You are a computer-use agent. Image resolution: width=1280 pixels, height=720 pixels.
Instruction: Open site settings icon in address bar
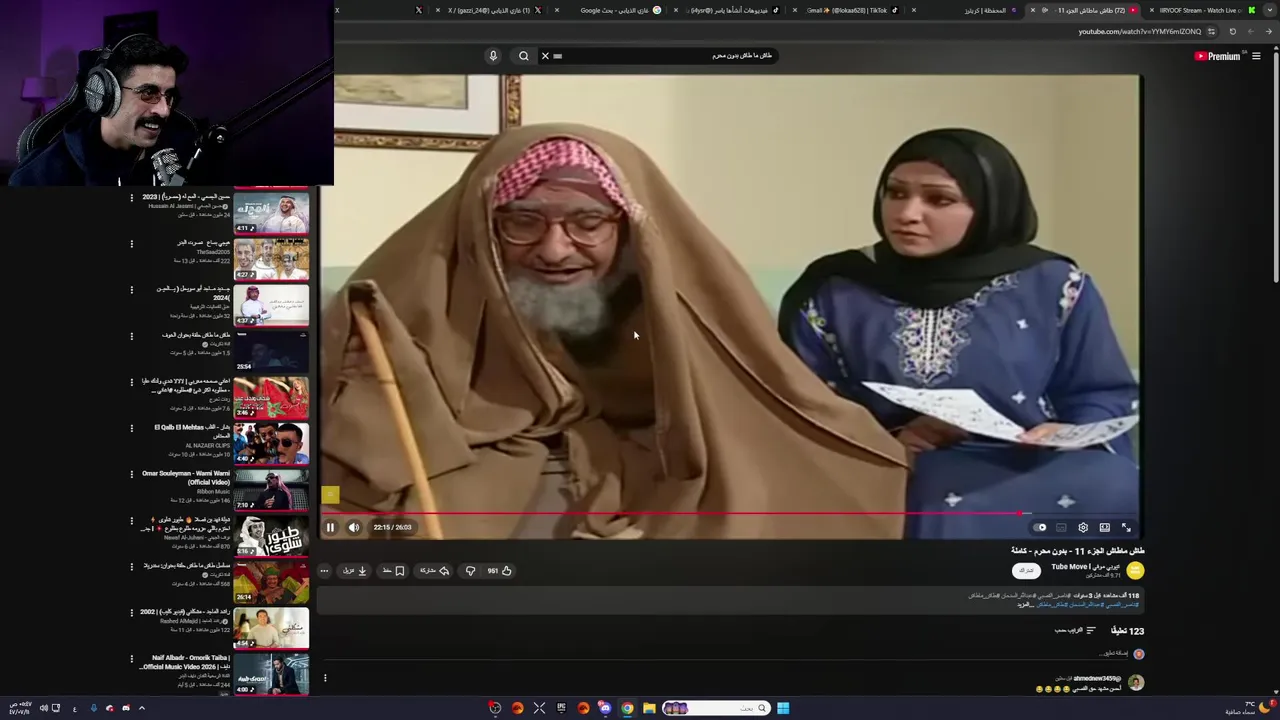1211,31
